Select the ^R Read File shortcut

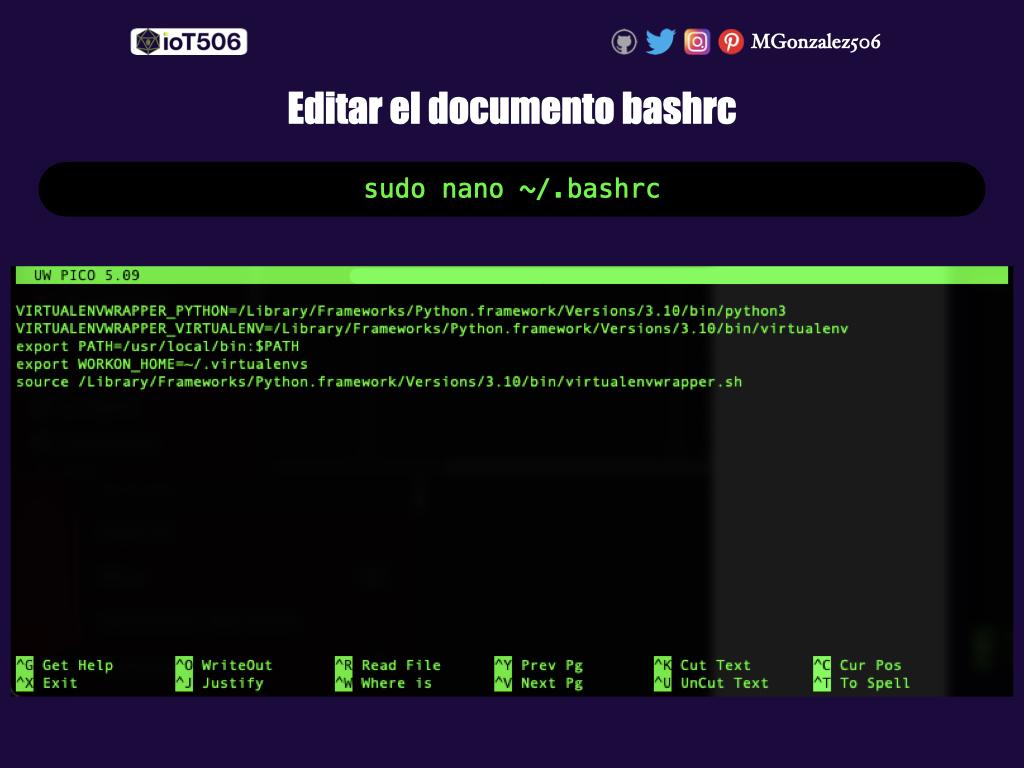[x=388, y=665]
